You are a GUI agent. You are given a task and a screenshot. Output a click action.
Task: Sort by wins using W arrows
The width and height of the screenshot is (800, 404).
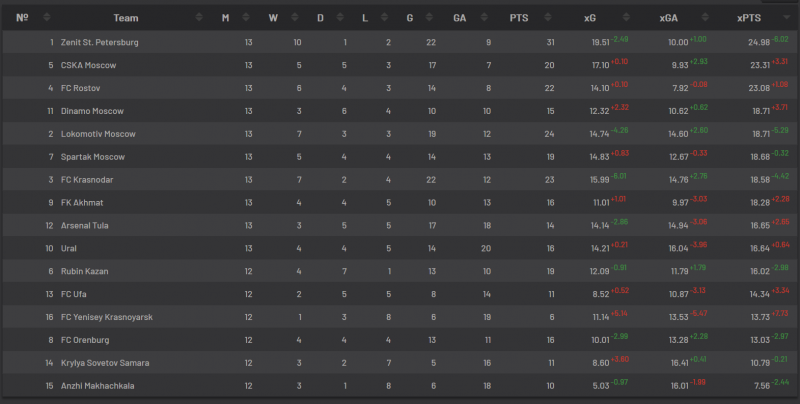294,17
